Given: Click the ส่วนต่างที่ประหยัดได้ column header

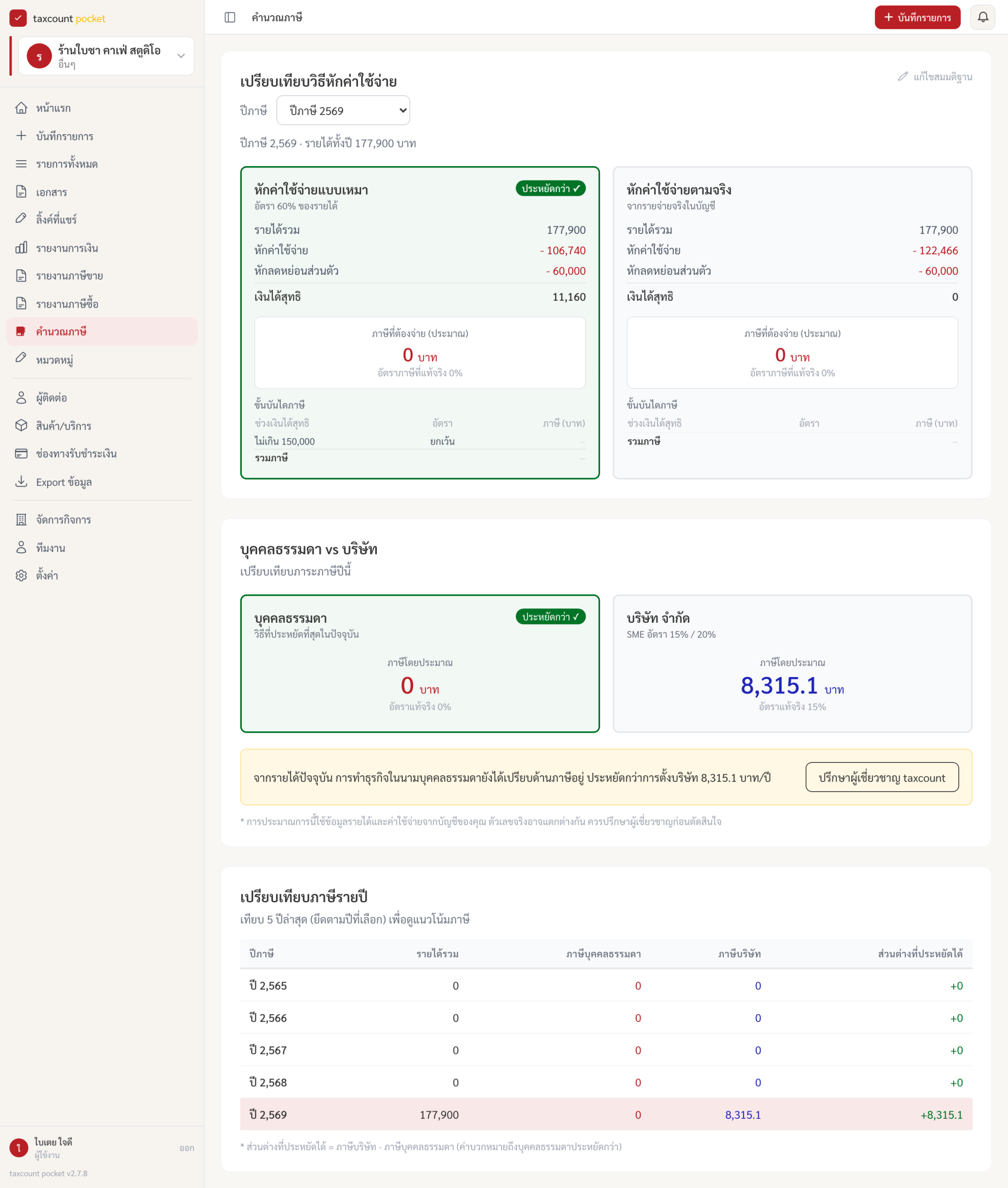Looking at the screenshot, I should coord(920,953).
